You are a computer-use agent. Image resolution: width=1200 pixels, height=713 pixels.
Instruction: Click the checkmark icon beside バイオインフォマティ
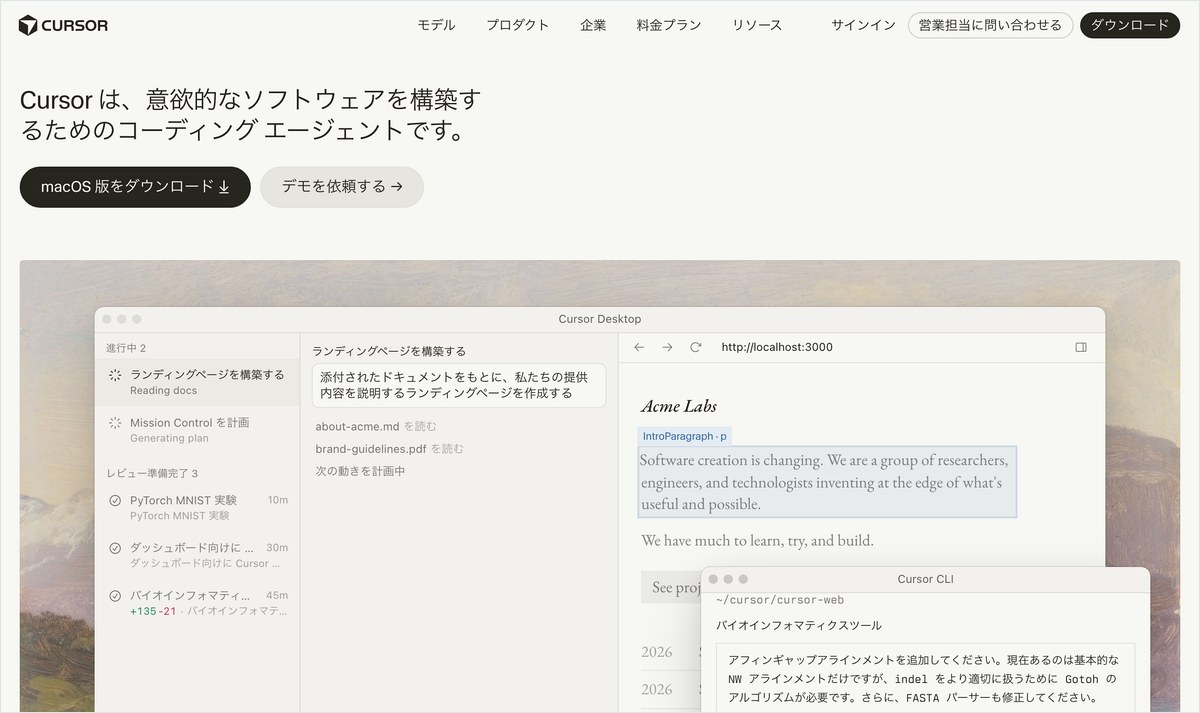[x=115, y=596]
